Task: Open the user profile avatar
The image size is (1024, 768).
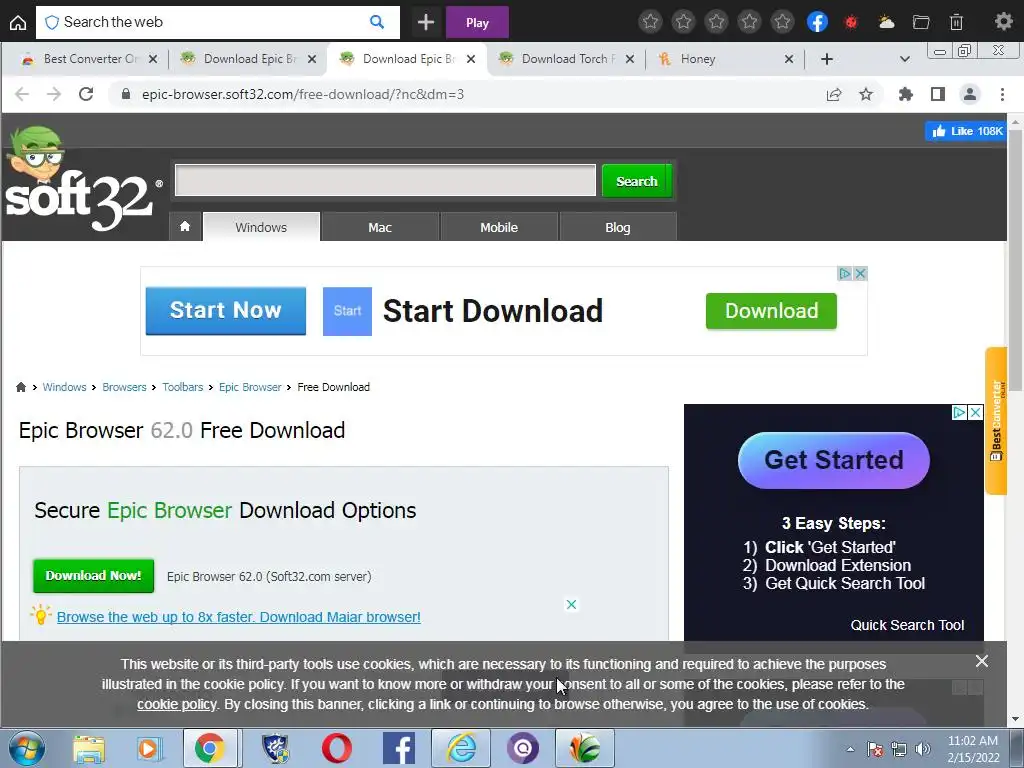Action: click(x=970, y=95)
